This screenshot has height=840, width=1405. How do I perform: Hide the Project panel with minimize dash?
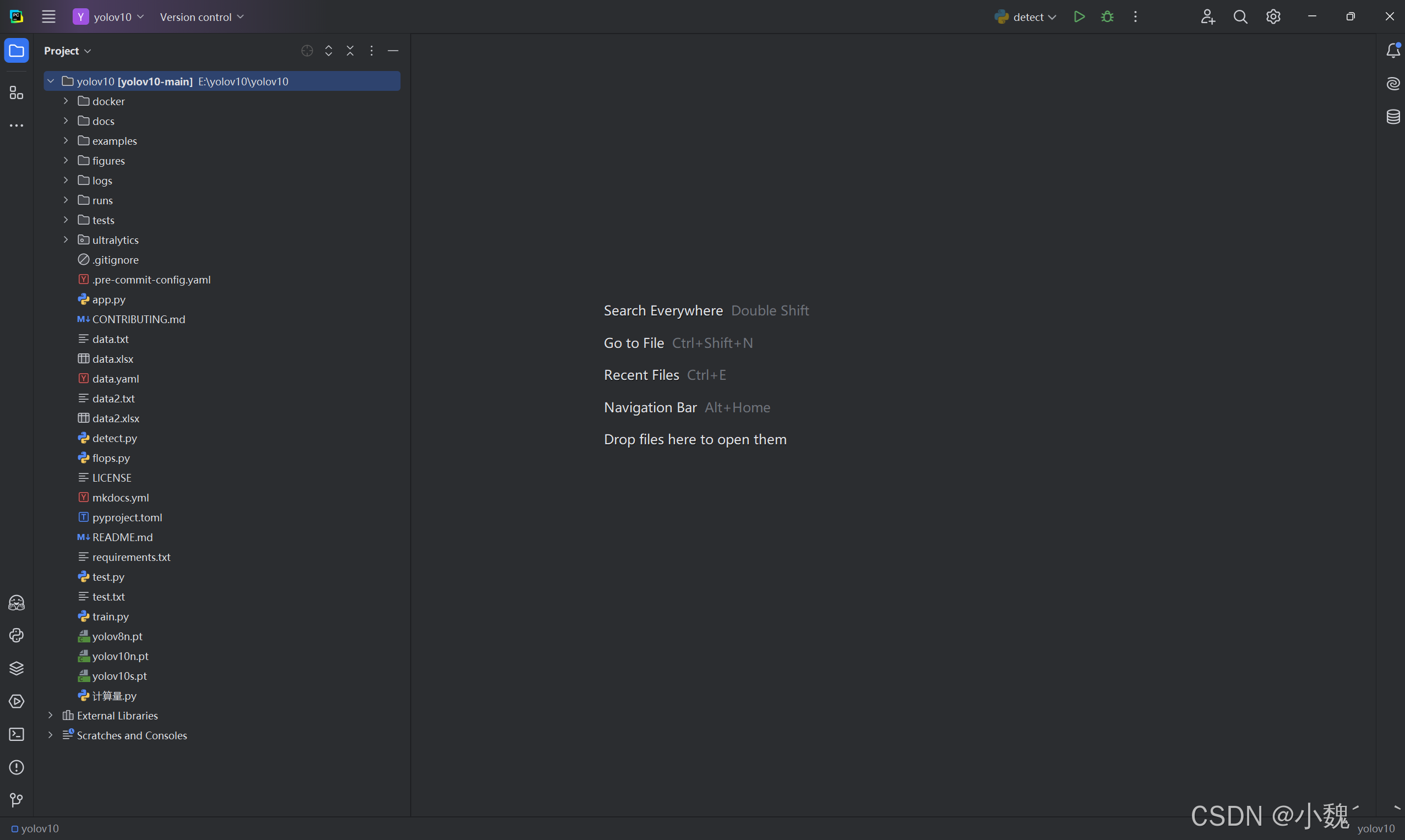393,51
